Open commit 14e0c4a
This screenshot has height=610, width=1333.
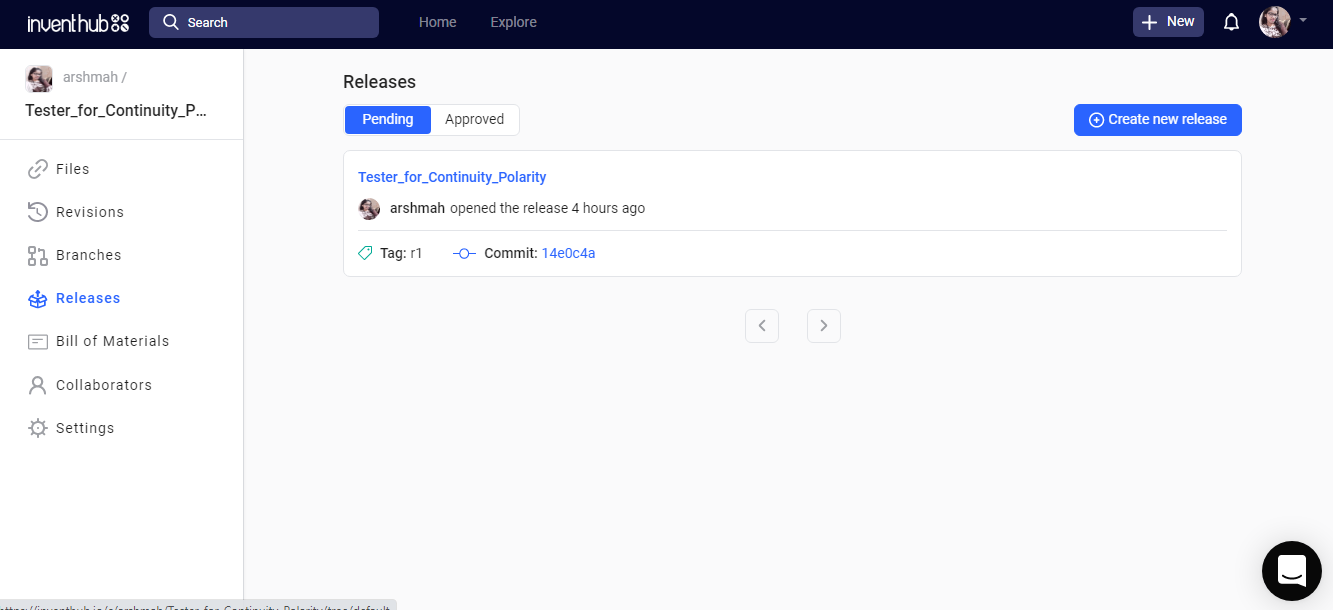tap(568, 254)
